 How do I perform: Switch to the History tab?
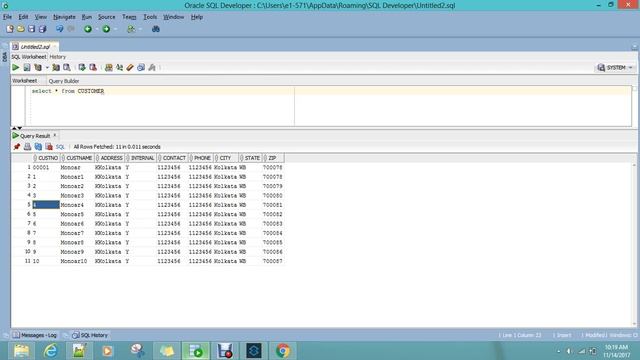(x=58, y=57)
